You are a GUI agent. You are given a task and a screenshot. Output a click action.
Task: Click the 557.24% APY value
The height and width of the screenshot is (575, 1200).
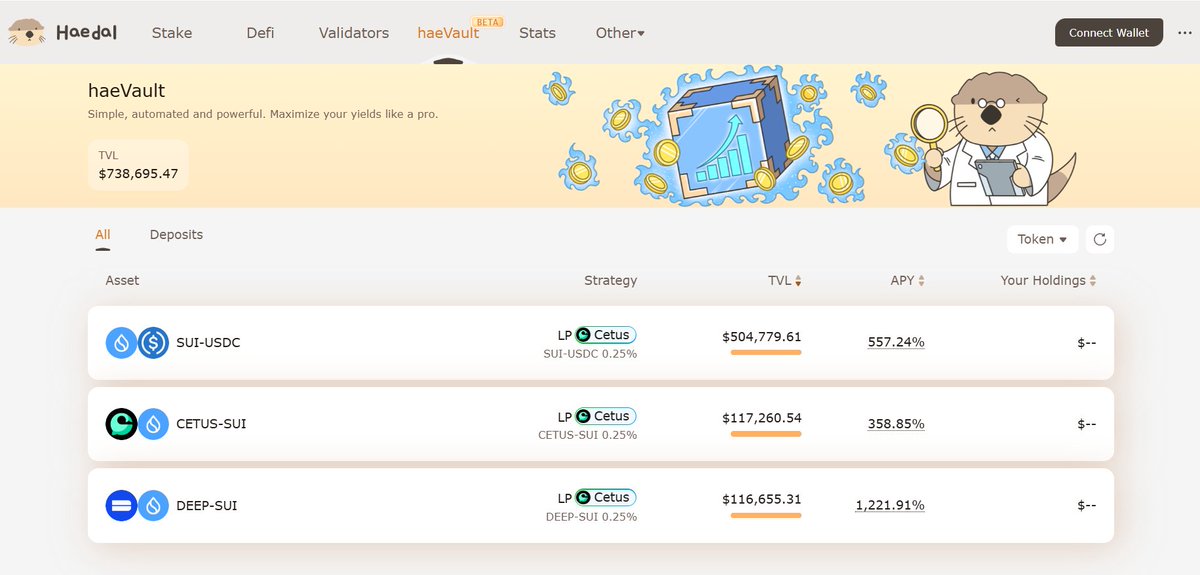pyautogui.click(x=896, y=342)
